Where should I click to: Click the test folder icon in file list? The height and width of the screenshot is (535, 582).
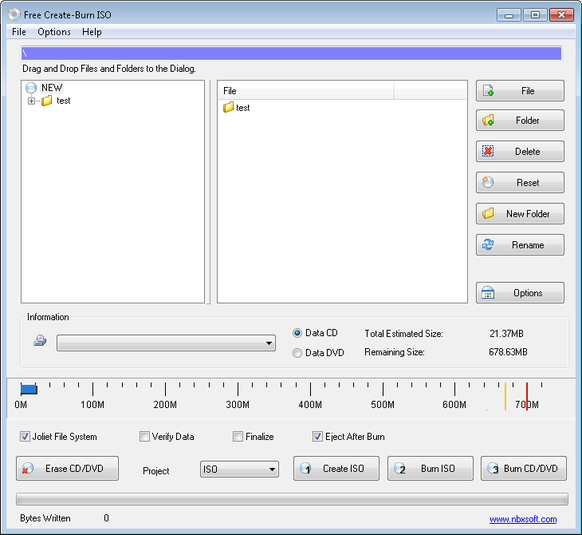click(228, 107)
